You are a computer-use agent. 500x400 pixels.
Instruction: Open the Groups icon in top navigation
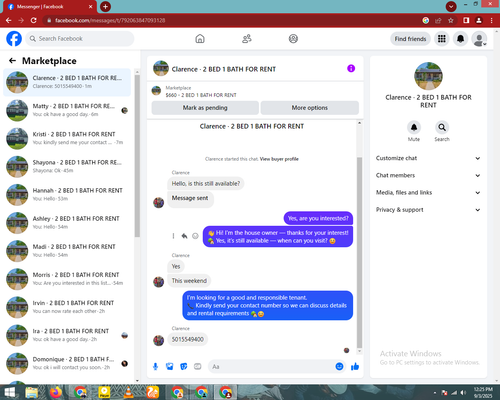(293, 39)
